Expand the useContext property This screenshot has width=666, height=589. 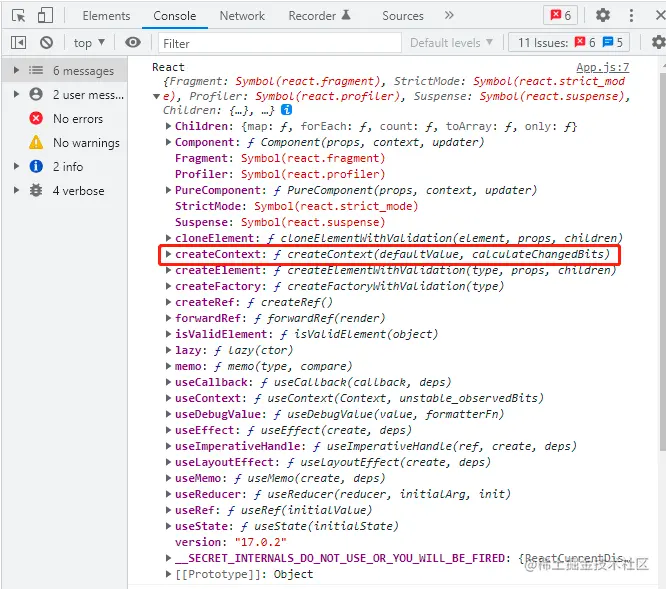tap(168, 398)
